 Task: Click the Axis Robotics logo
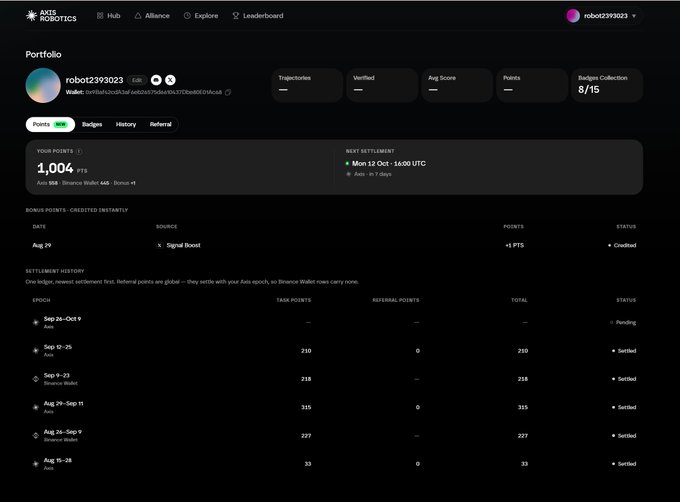tap(51, 16)
